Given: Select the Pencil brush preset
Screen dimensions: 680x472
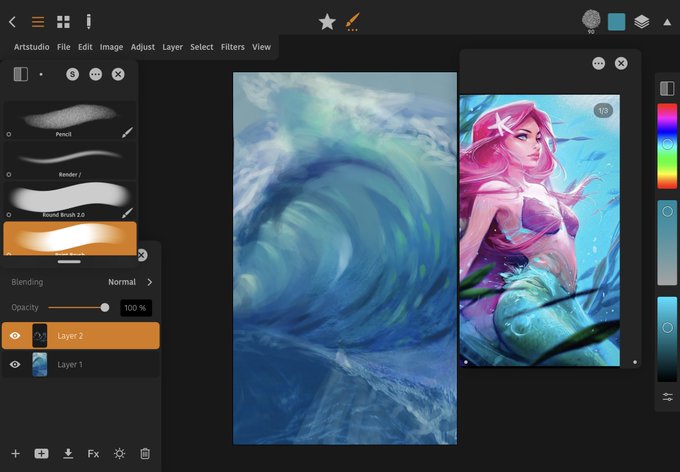Looking at the screenshot, I should click(x=70, y=120).
